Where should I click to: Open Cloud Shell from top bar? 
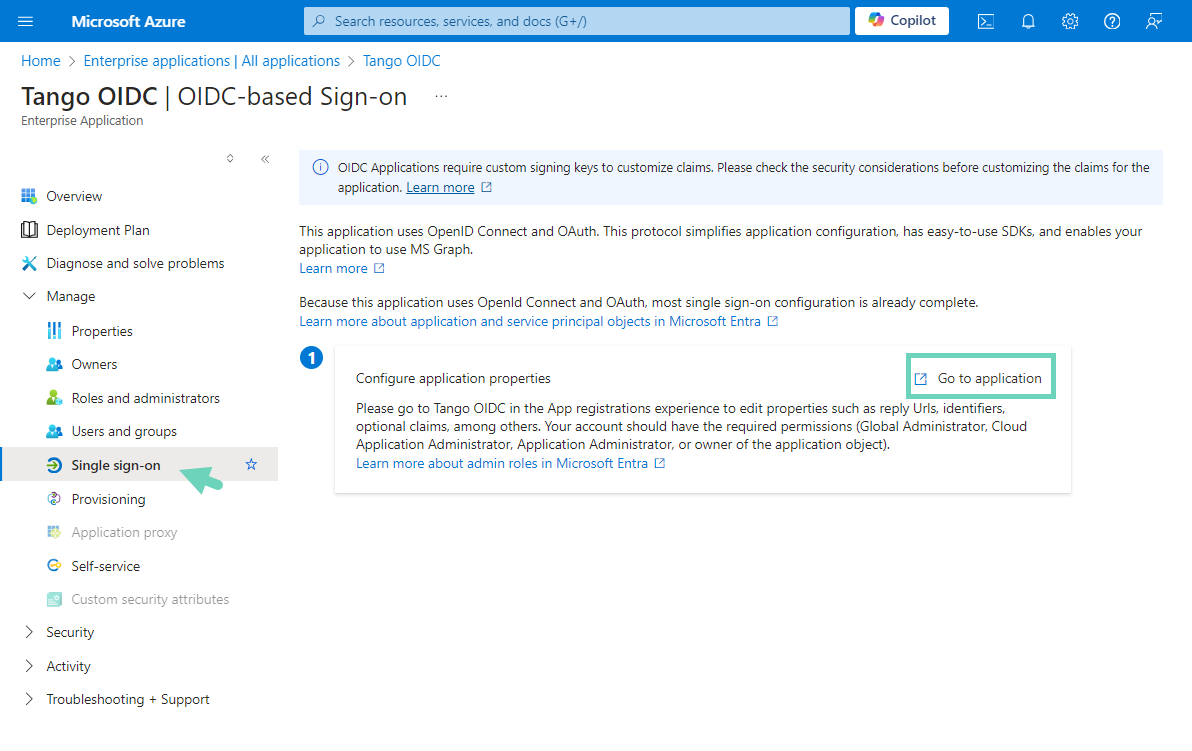(x=985, y=21)
